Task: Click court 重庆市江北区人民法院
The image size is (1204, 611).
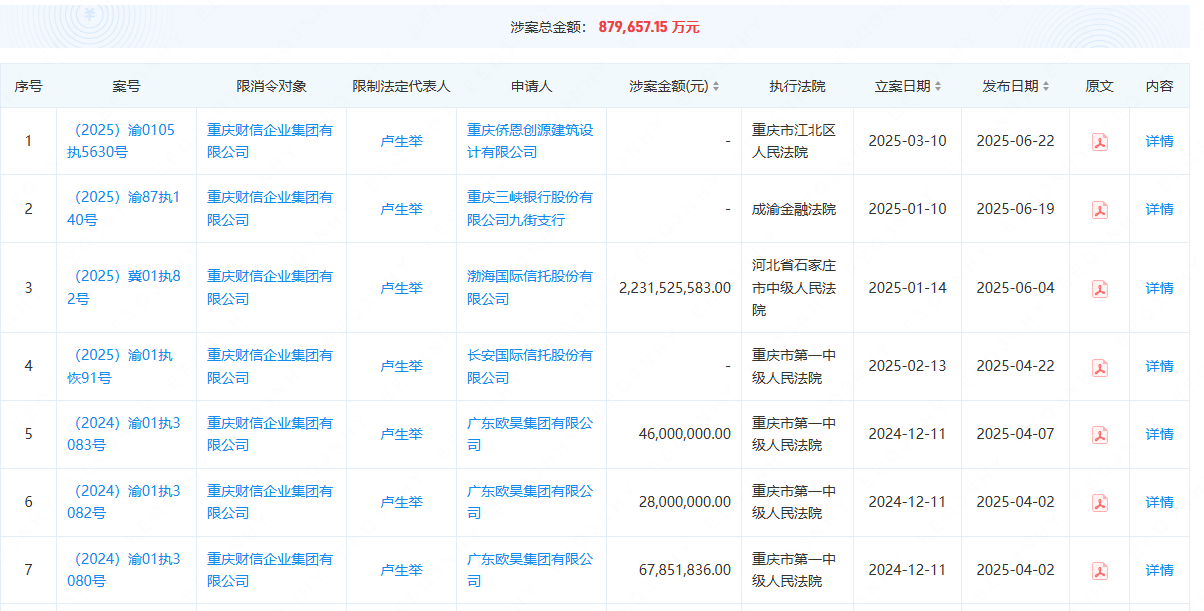Action: 794,141
